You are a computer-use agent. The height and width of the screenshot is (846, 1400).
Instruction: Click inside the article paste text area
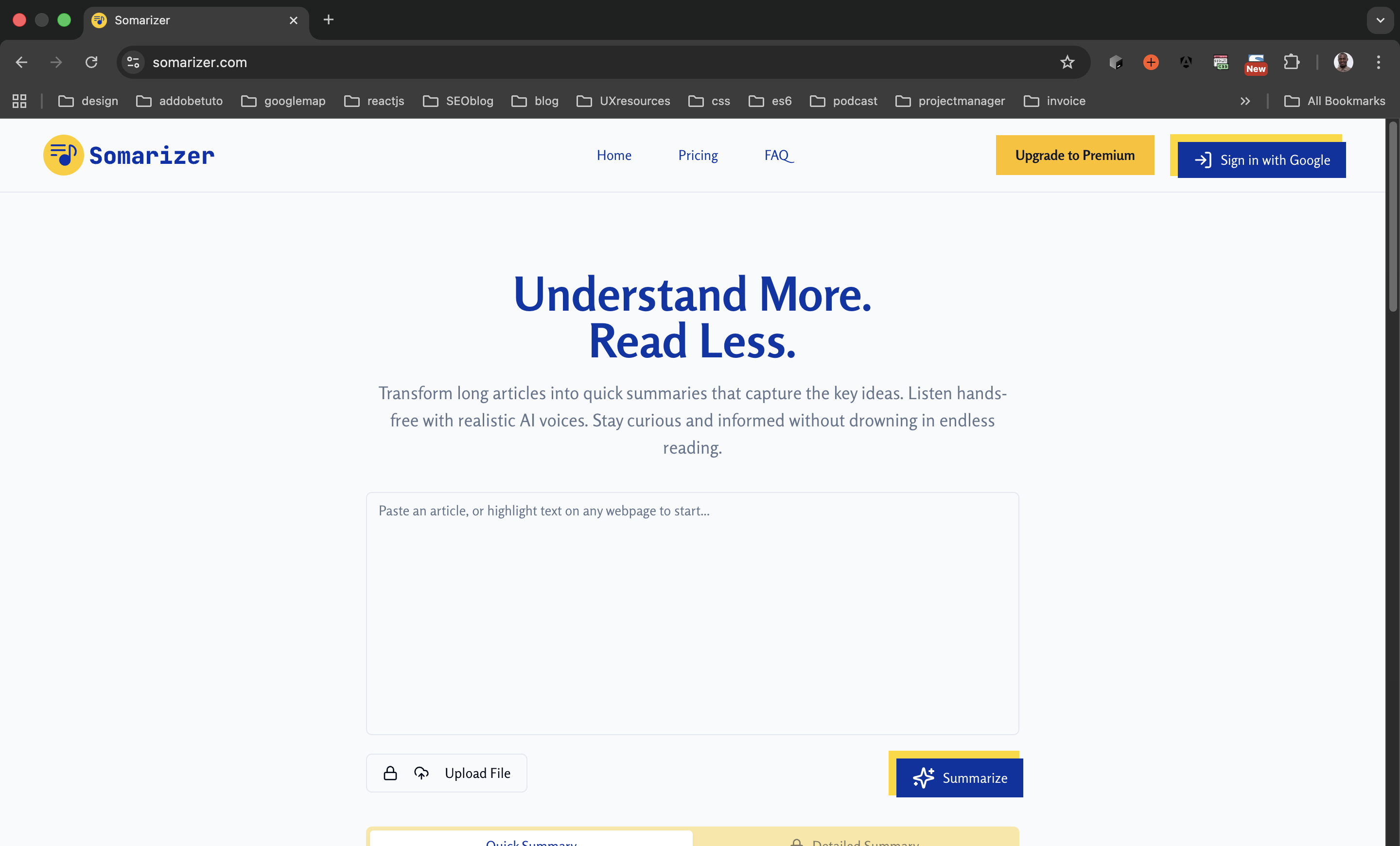click(692, 614)
